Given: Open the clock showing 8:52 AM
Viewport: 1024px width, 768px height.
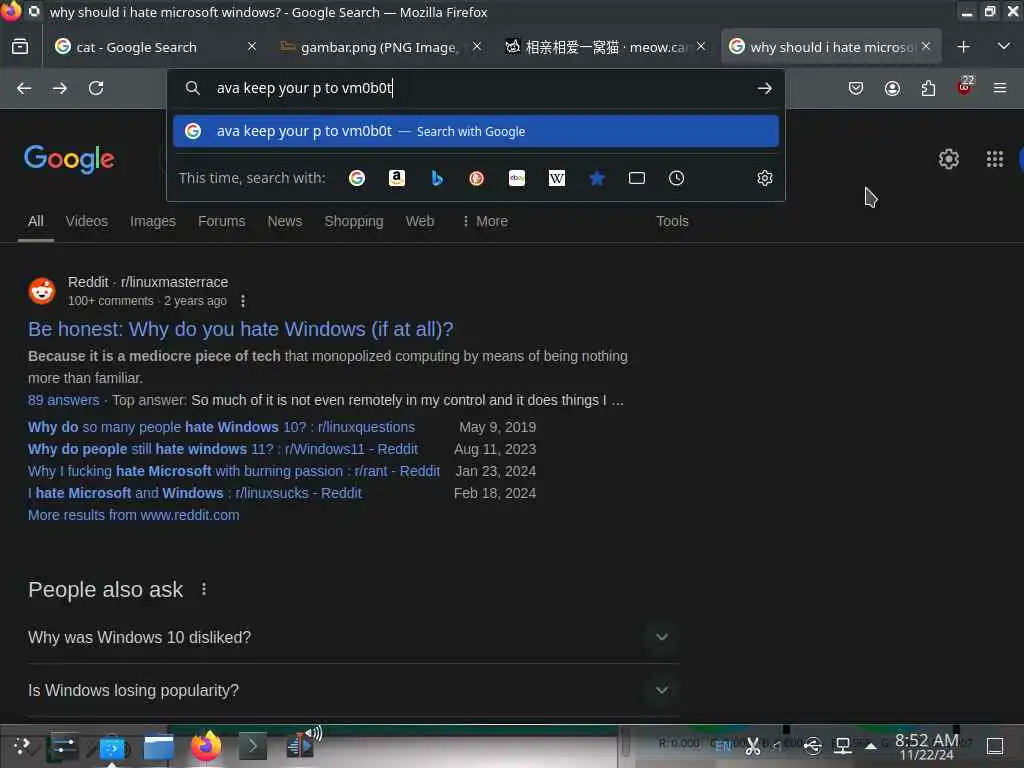Looking at the screenshot, I should point(926,747).
